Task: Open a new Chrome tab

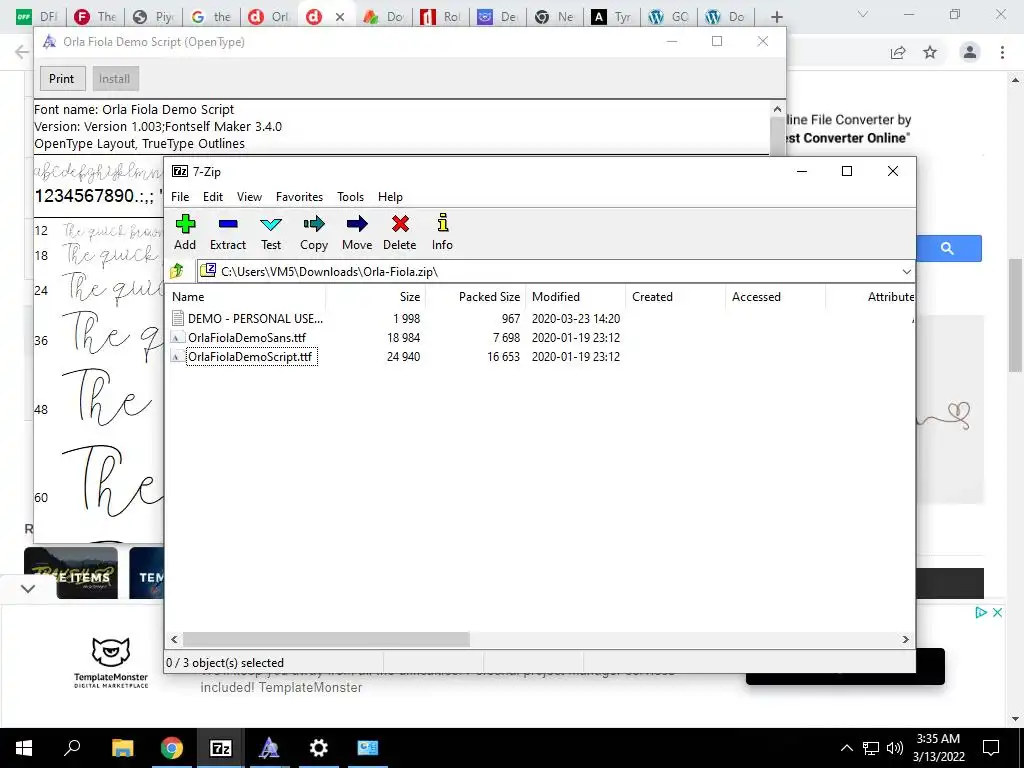Action: [x=776, y=17]
